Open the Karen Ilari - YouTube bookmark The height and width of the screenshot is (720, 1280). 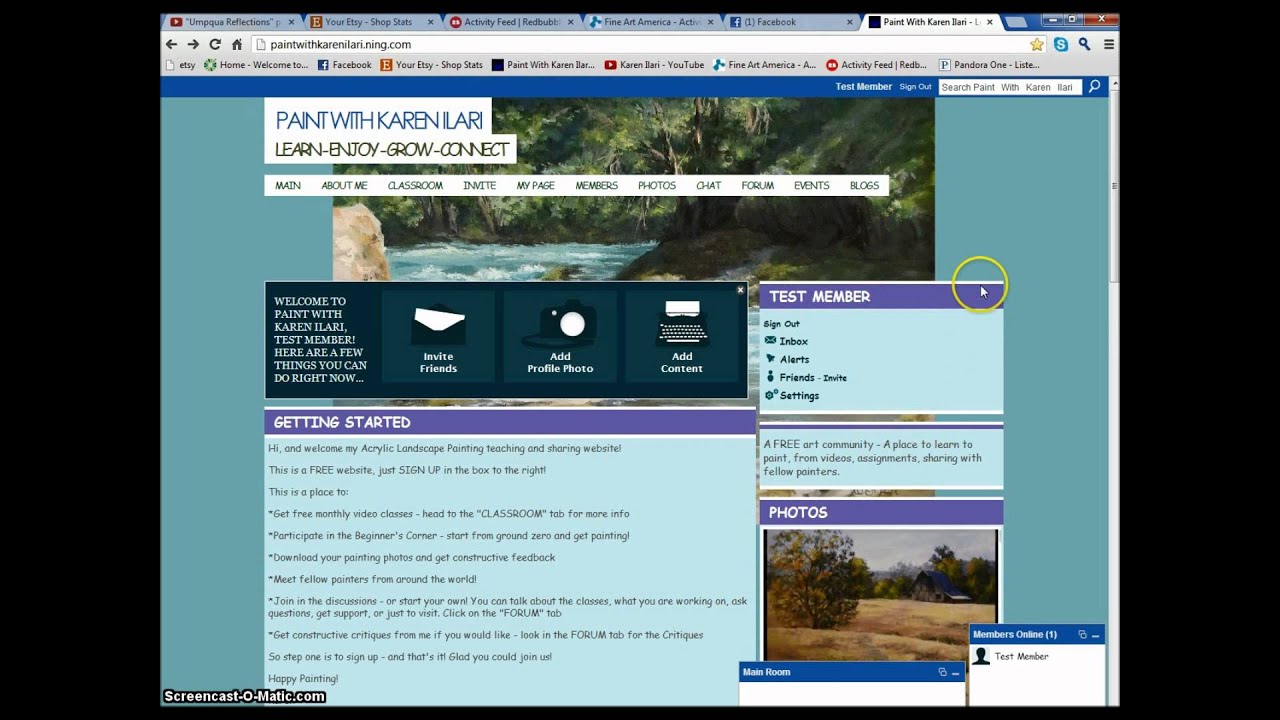click(654, 65)
